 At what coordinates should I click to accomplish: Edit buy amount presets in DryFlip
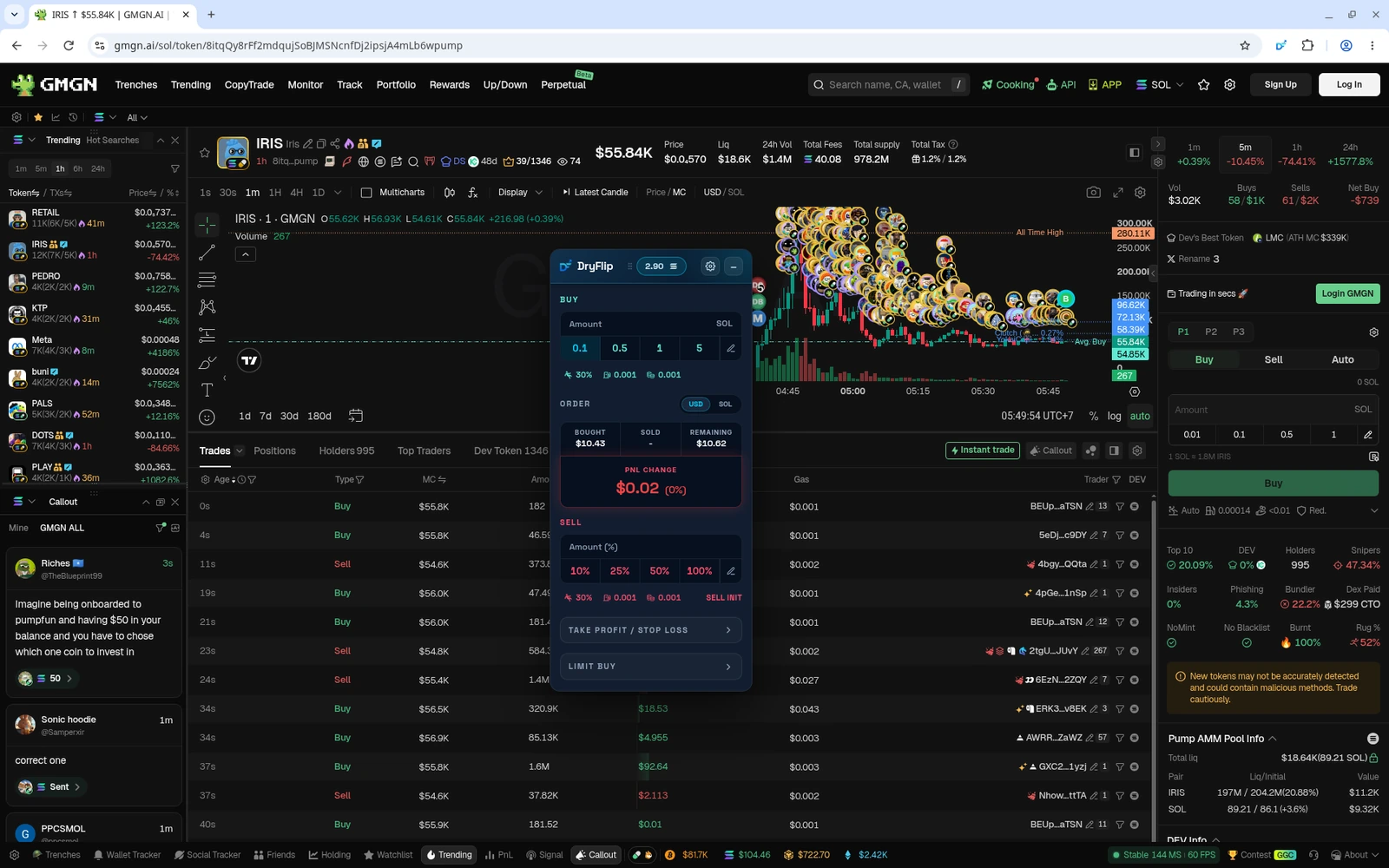click(731, 348)
